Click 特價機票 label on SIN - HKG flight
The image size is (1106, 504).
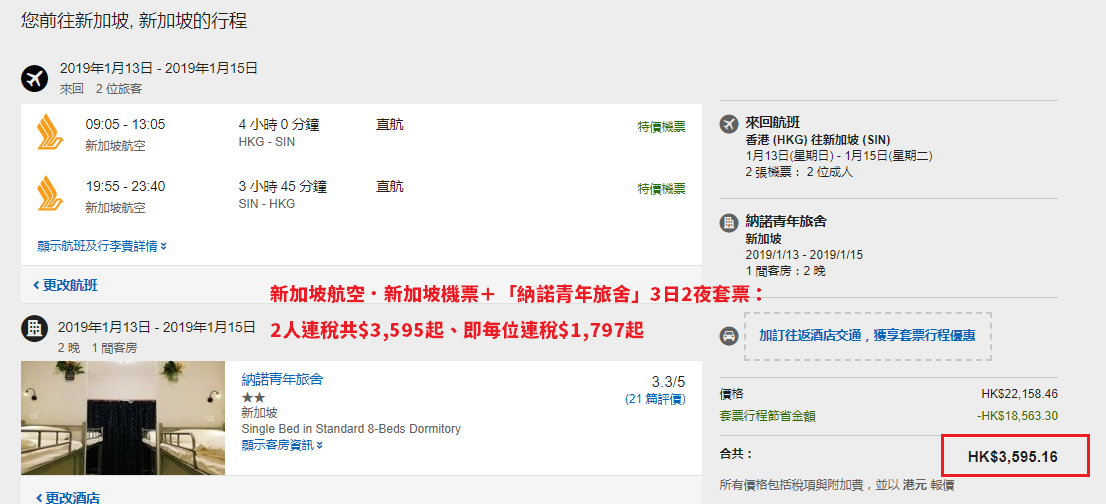(x=662, y=188)
